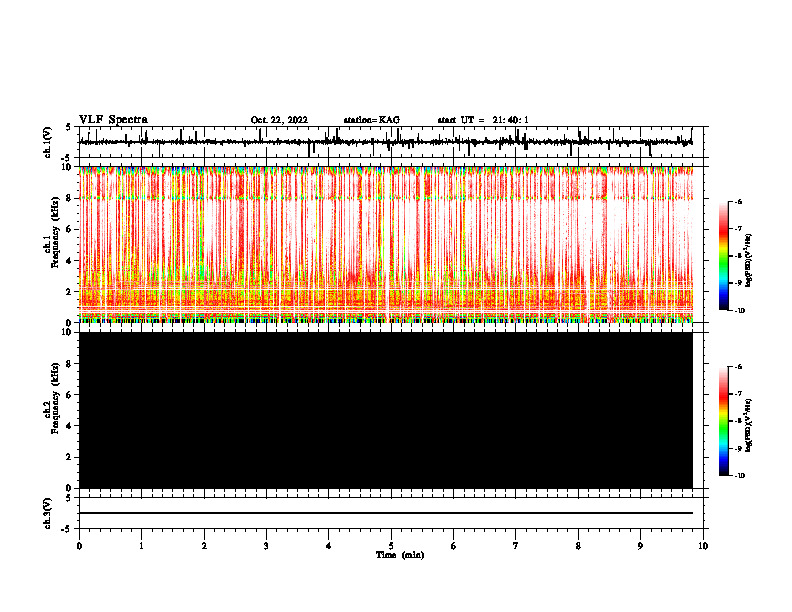This screenshot has height=612, width=792.
Task: Click the '5' tick on time axis
Action: coord(391,546)
